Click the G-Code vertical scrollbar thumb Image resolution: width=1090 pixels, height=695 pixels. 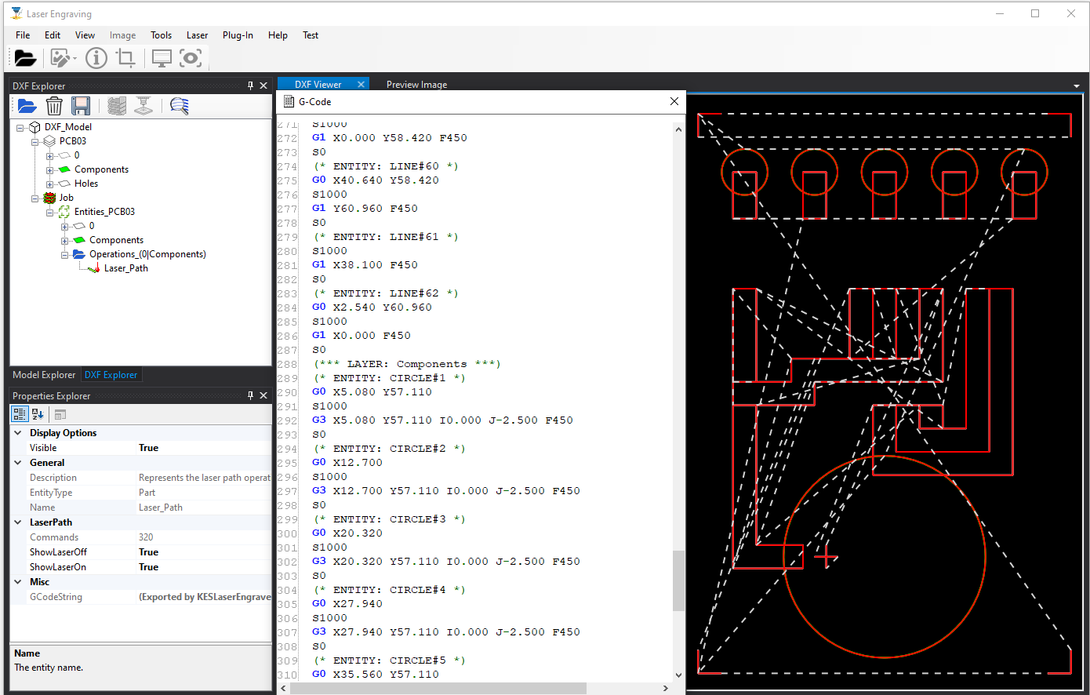(x=678, y=580)
